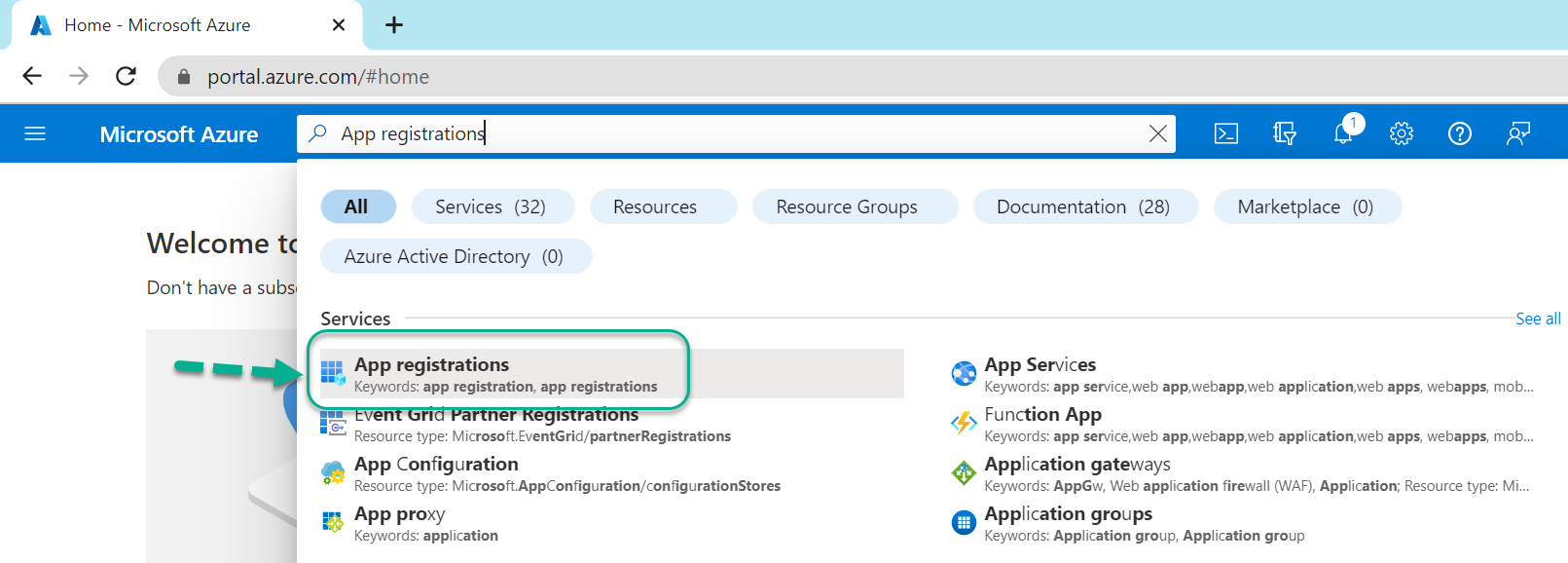Filter results by Documentation (28)

[x=1085, y=206]
